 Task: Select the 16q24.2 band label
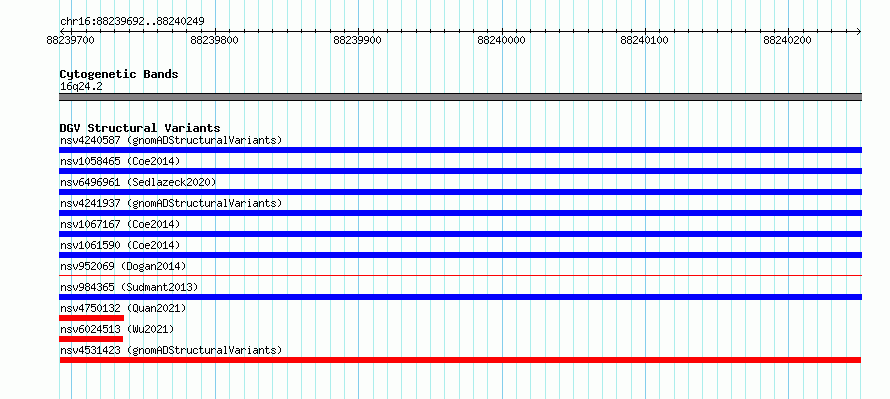point(81,86)
